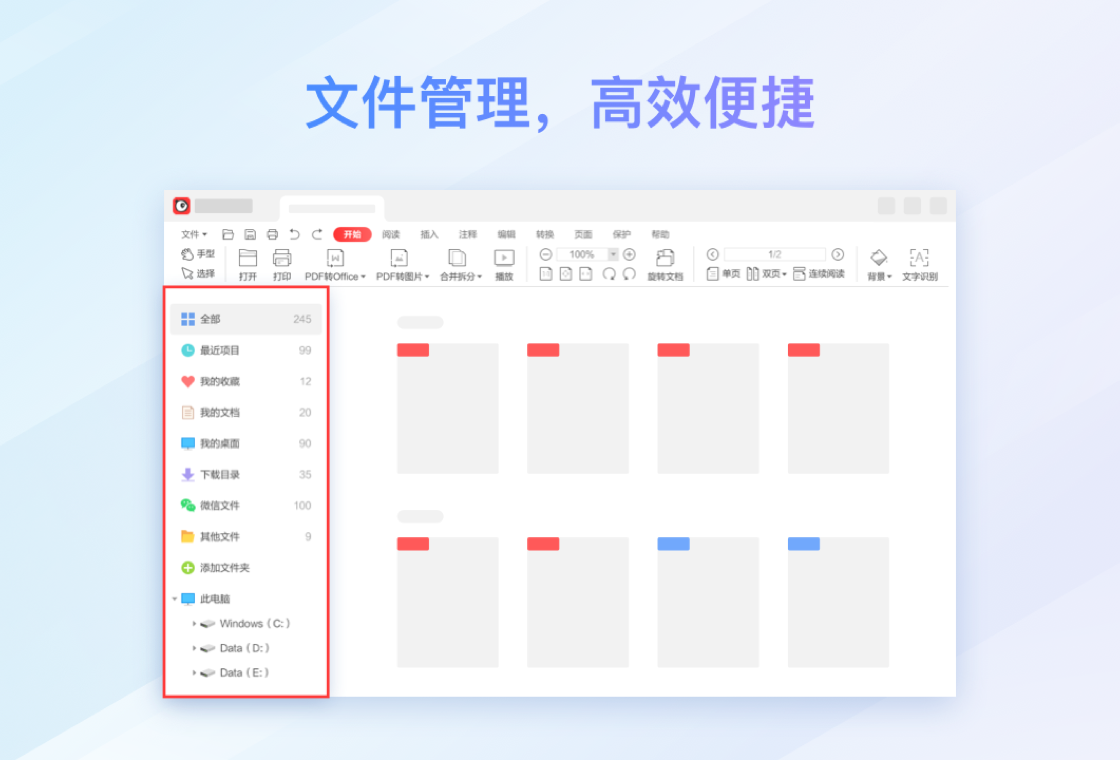Enable 连续阅读 continuous reading
The height and width of the screenshot is (760, 1120).
[x=819, y=274]
